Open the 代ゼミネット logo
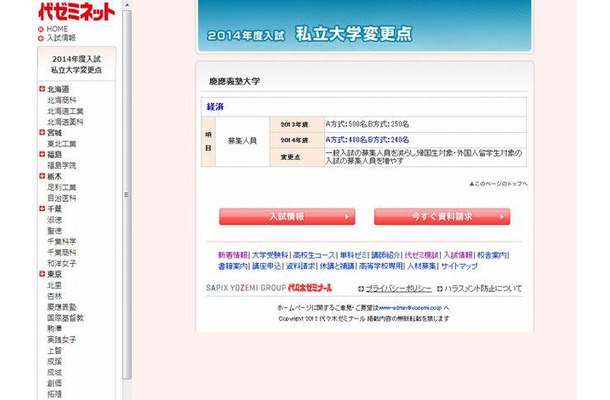Screen dimensions: 610x400 (x=77, y=12)
